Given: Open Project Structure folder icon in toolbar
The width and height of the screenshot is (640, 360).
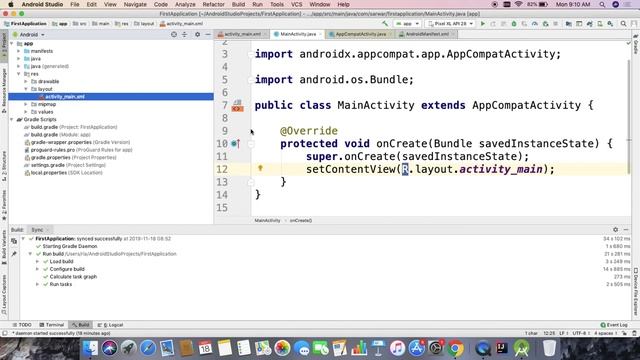Looking at the screenshot, I should click(x=568, y=24).
